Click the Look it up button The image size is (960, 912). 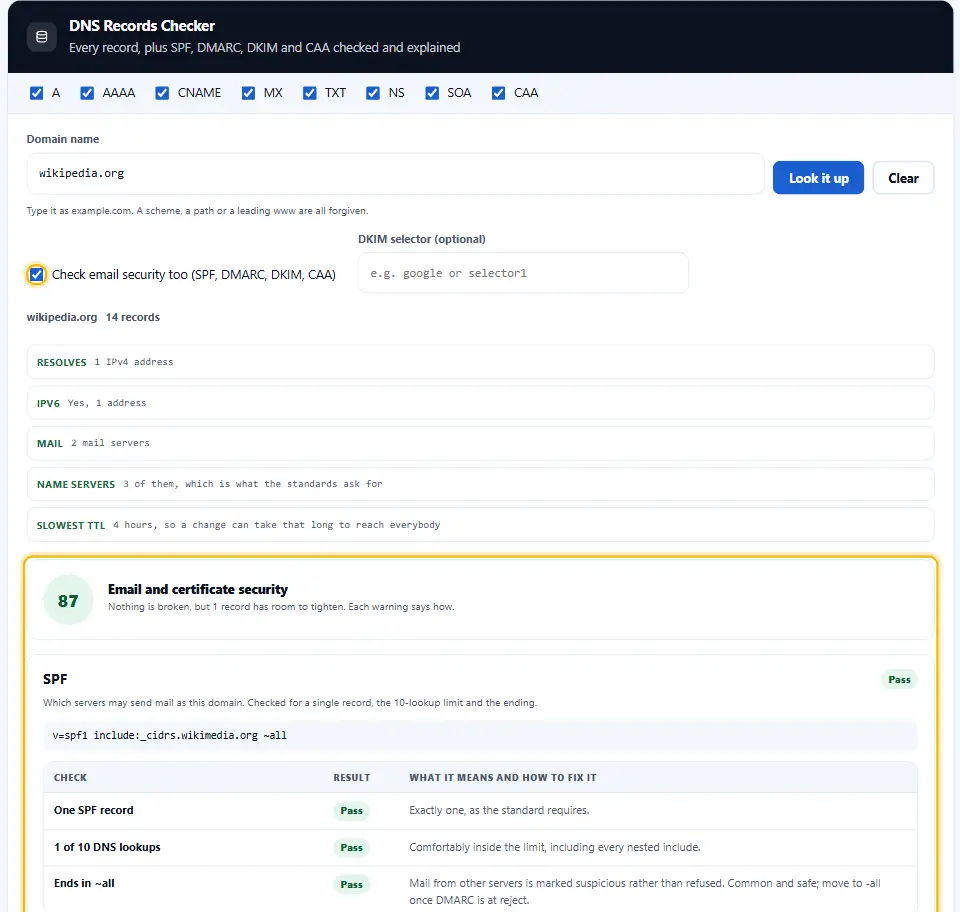[x=818, y=178]
